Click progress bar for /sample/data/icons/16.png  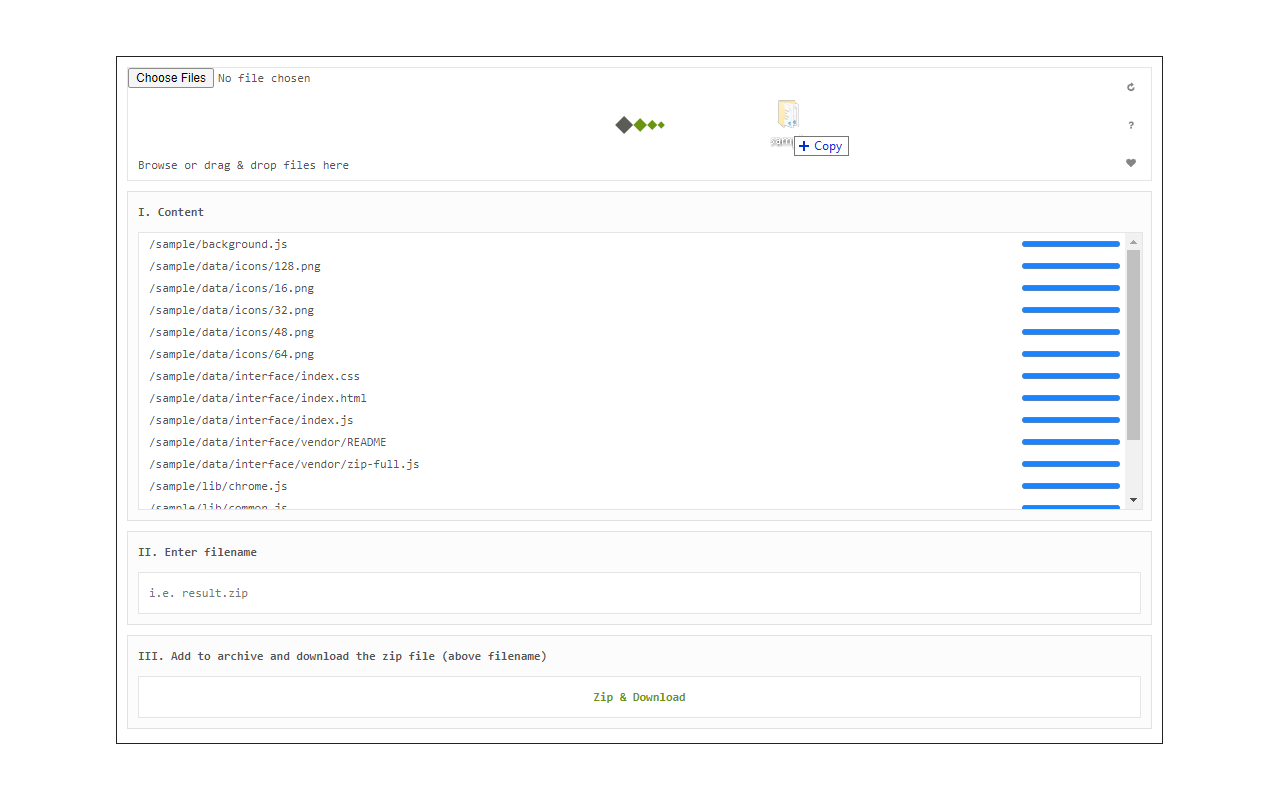tap(1070, 288)
